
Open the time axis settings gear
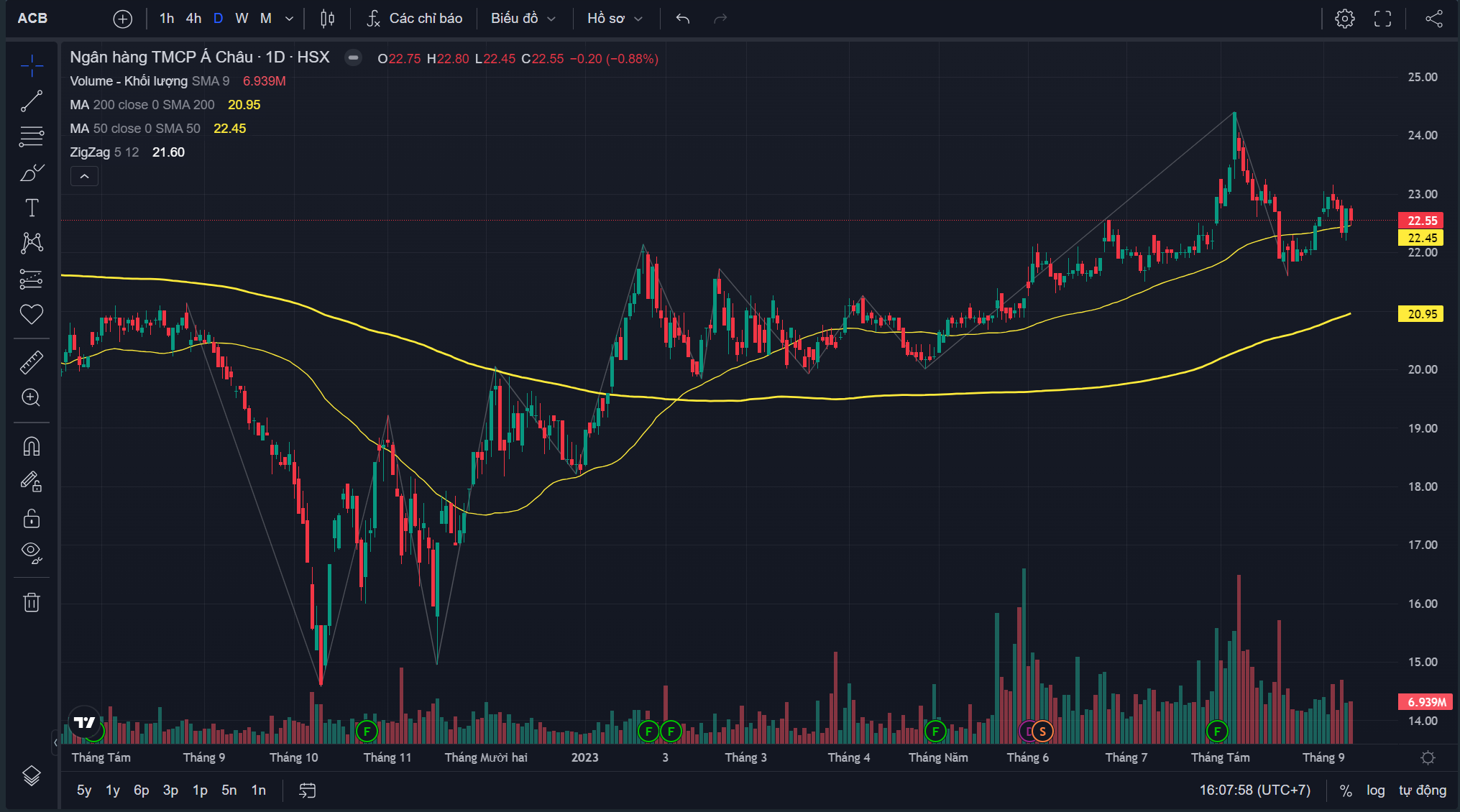(1428, 758)
